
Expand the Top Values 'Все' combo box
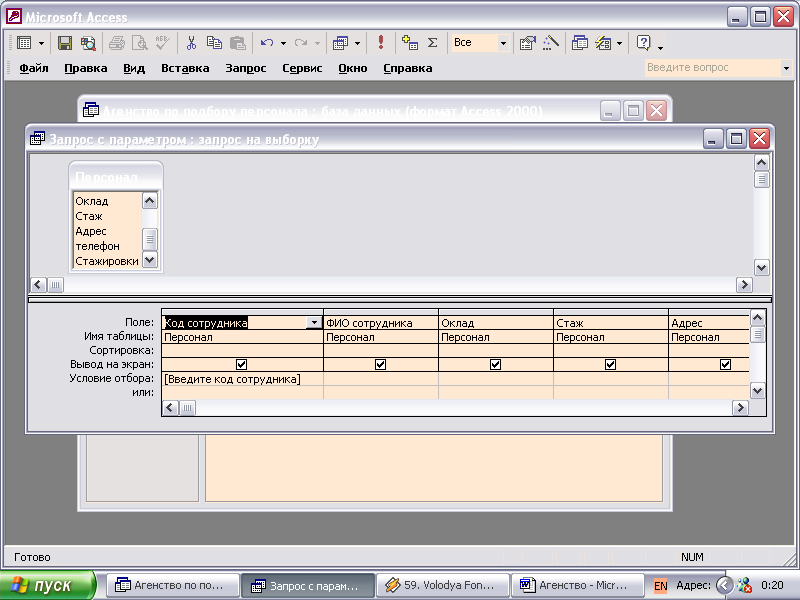(x=503, y=43)
